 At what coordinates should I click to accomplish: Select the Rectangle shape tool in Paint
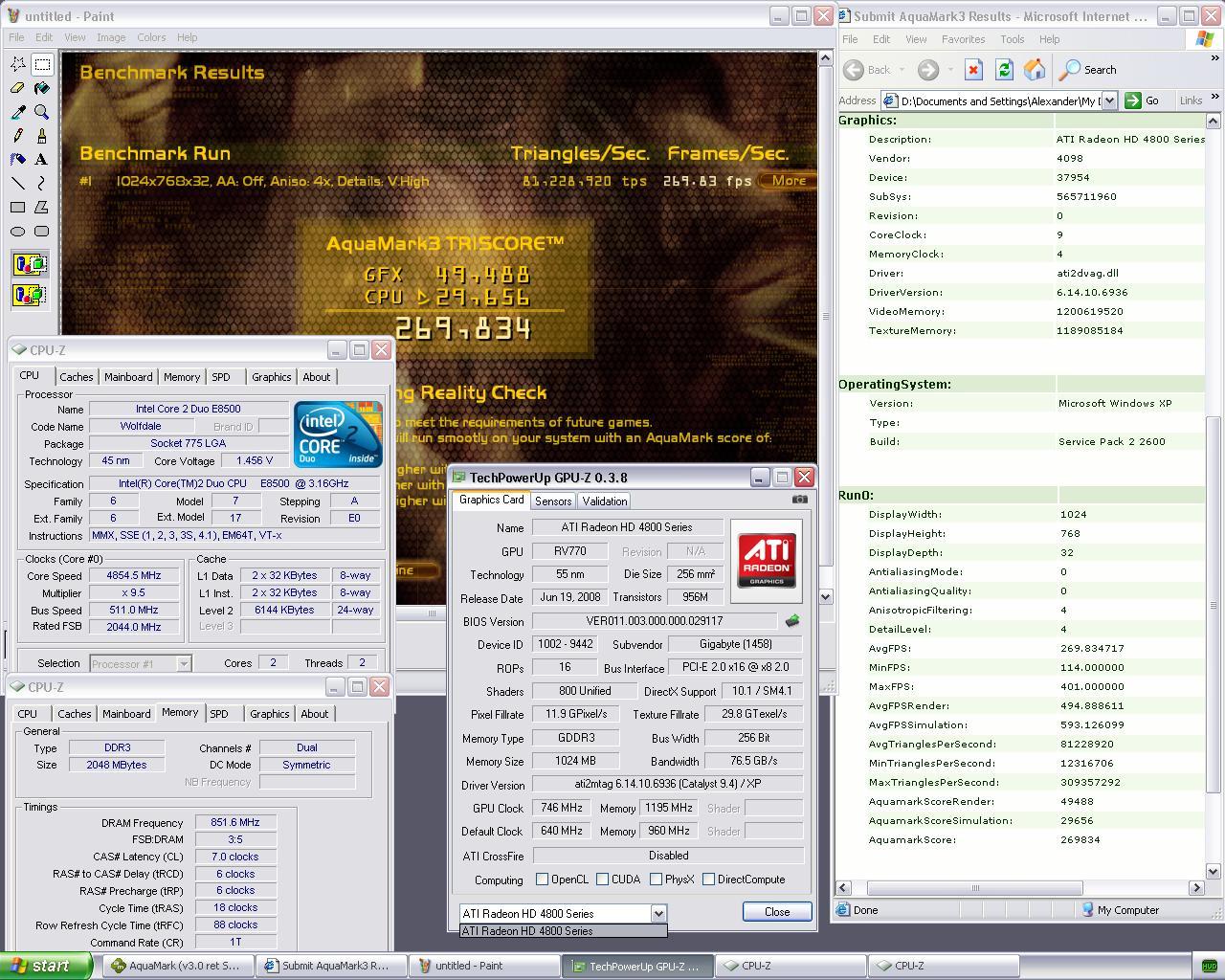pos(18,207)
